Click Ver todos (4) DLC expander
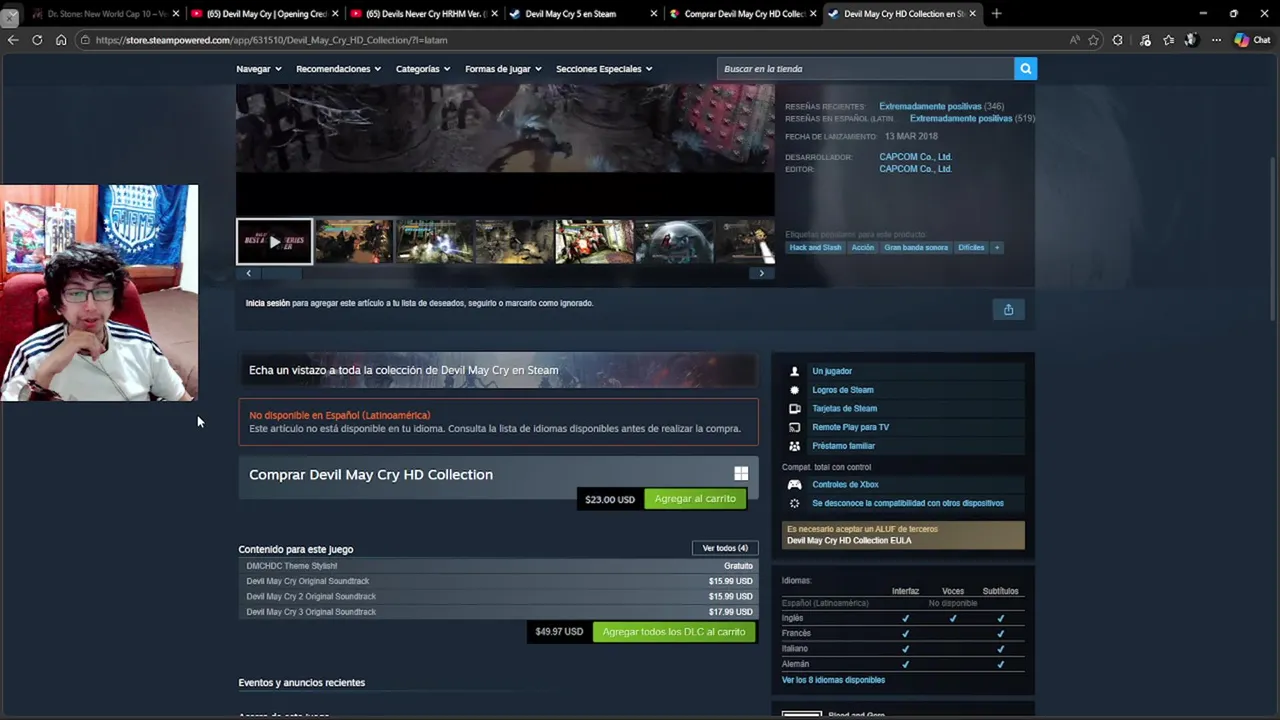The image size is (1280, 720). tap(725, 548)
